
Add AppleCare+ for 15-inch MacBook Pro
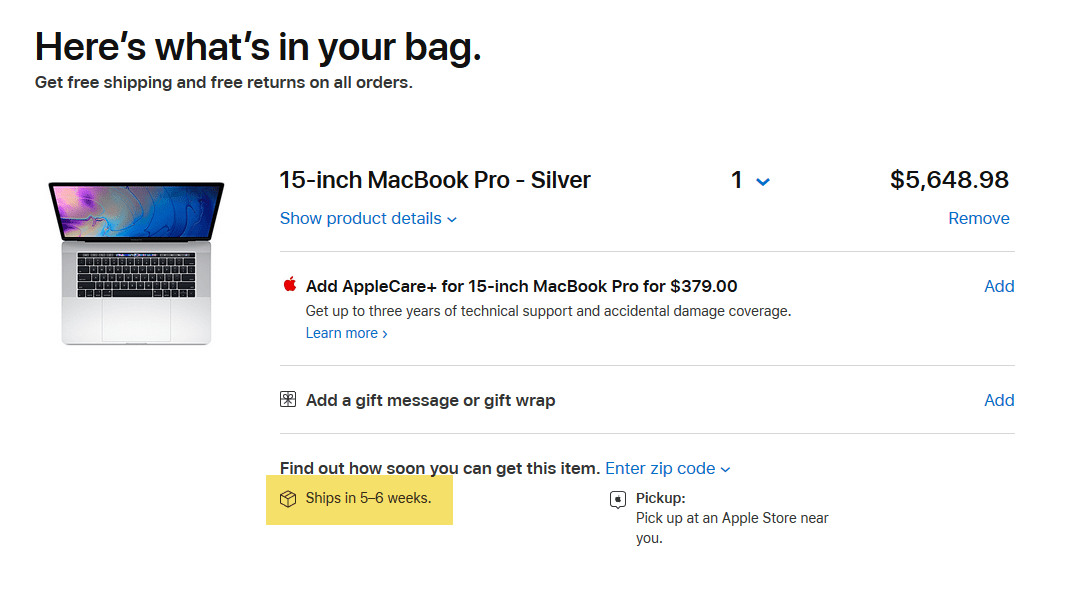pyautogui.click(x=999, y=286)
